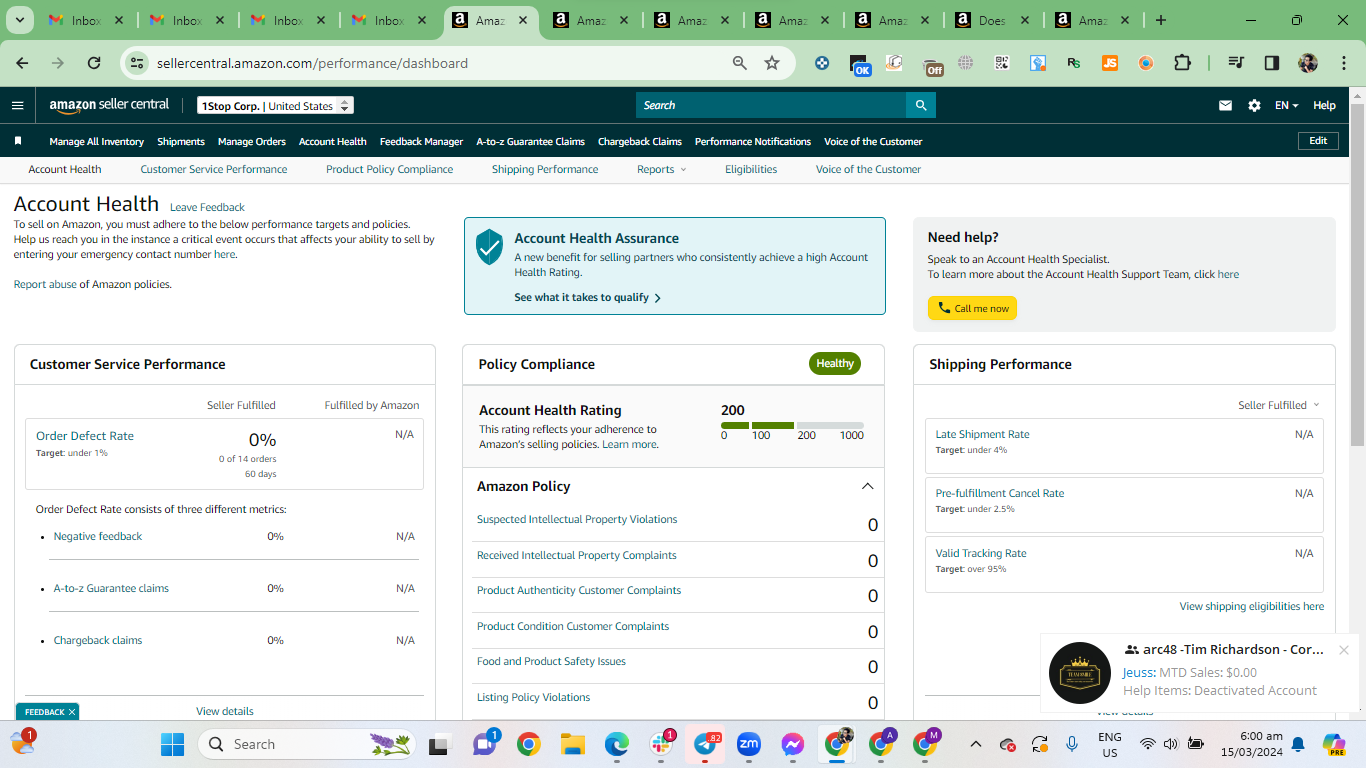Click the Account Health Rating progress bar

pyautogui.click(x=792, y=426)
